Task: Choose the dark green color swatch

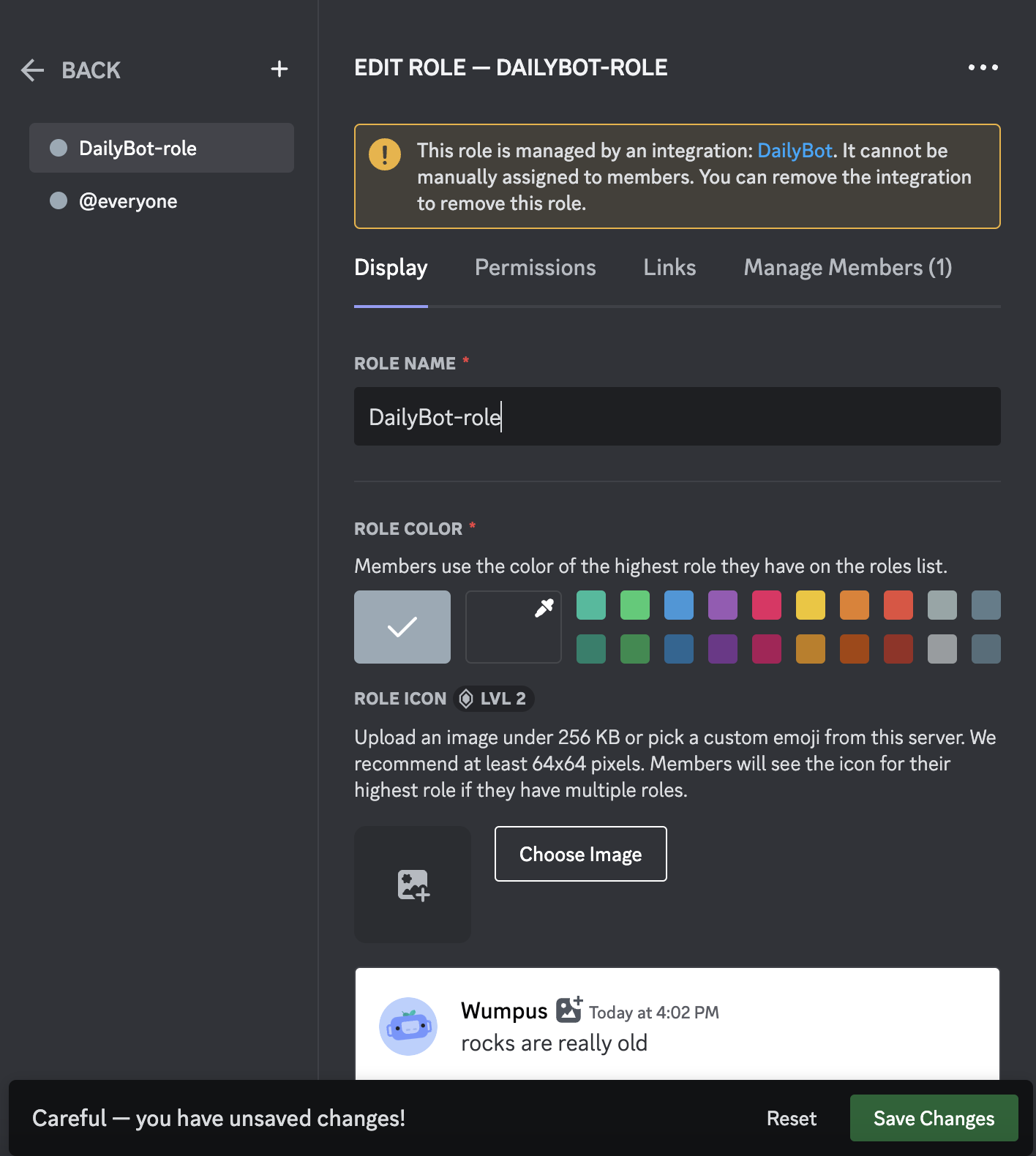Action: 635,649
